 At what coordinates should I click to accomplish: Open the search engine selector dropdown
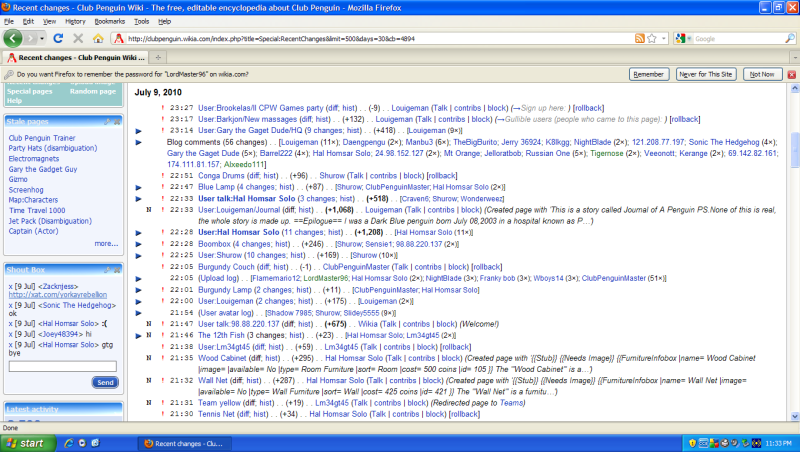[684, 38]
